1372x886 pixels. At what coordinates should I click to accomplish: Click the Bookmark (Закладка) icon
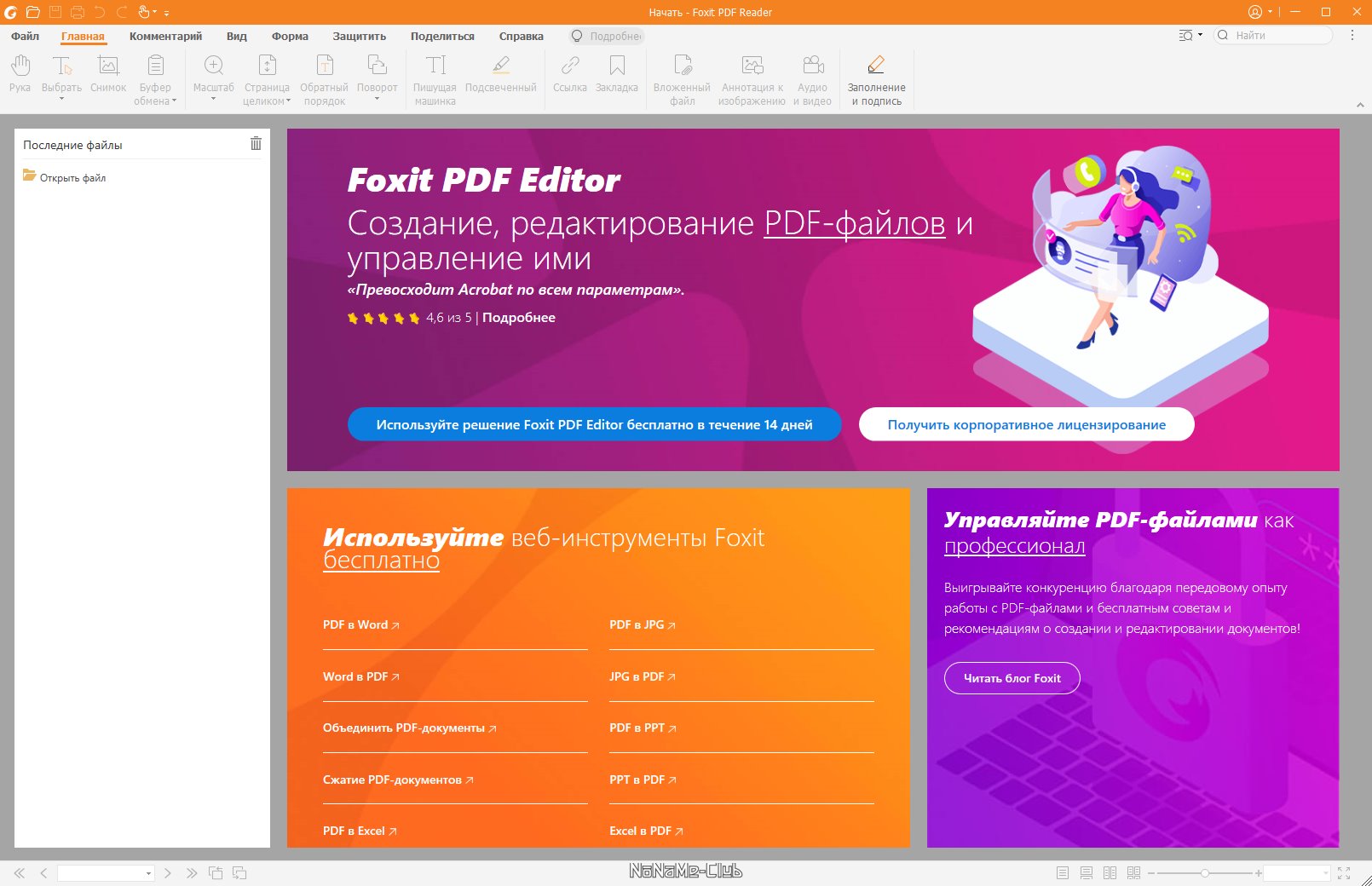click(x=617, y=66)
